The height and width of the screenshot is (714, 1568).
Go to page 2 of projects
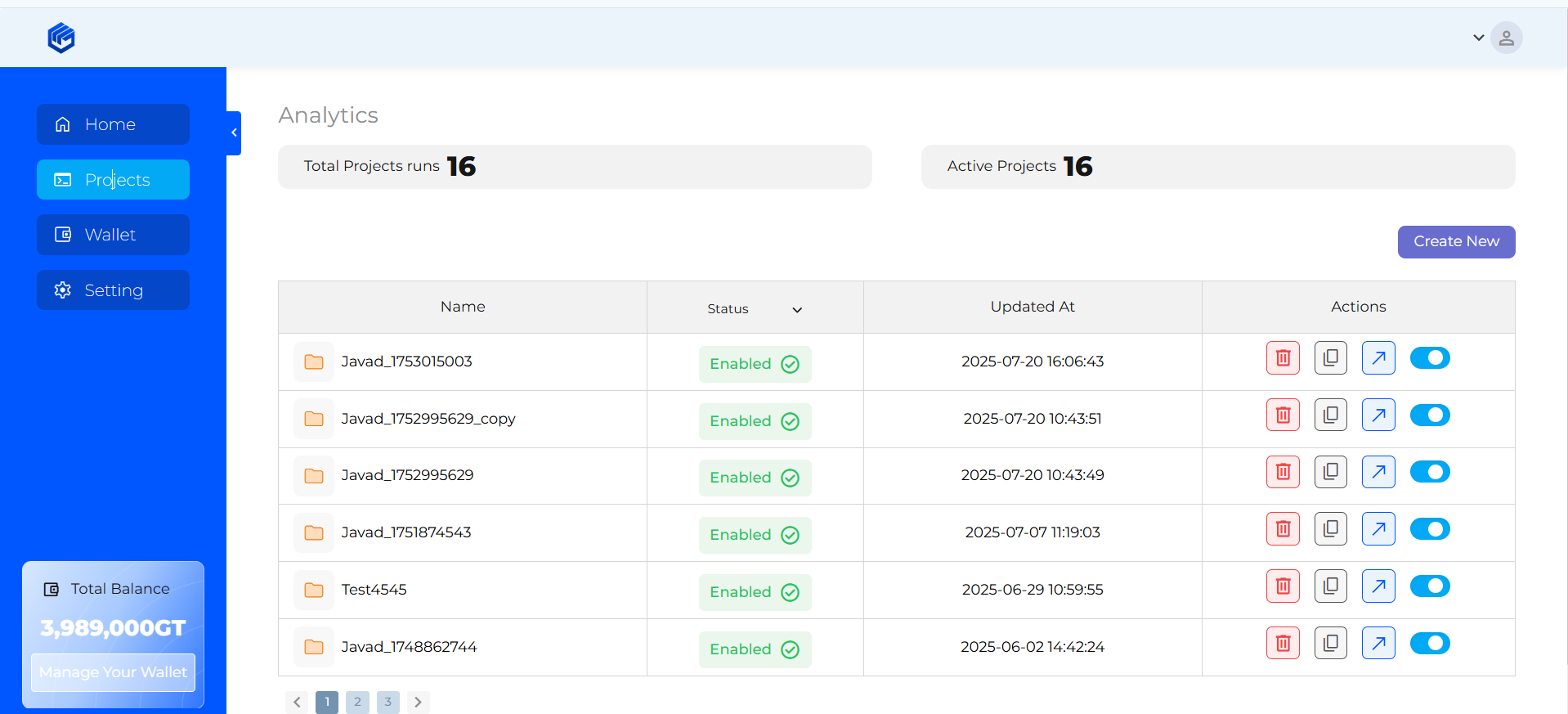coord(357,702)
